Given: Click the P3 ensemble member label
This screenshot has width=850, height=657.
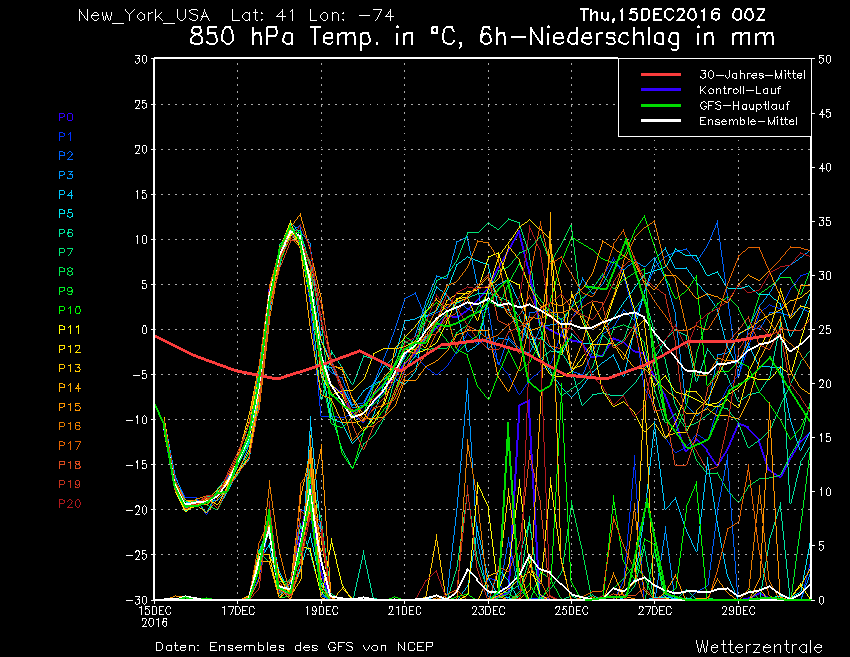Looking at the screenshot, I should coord(66,175).
